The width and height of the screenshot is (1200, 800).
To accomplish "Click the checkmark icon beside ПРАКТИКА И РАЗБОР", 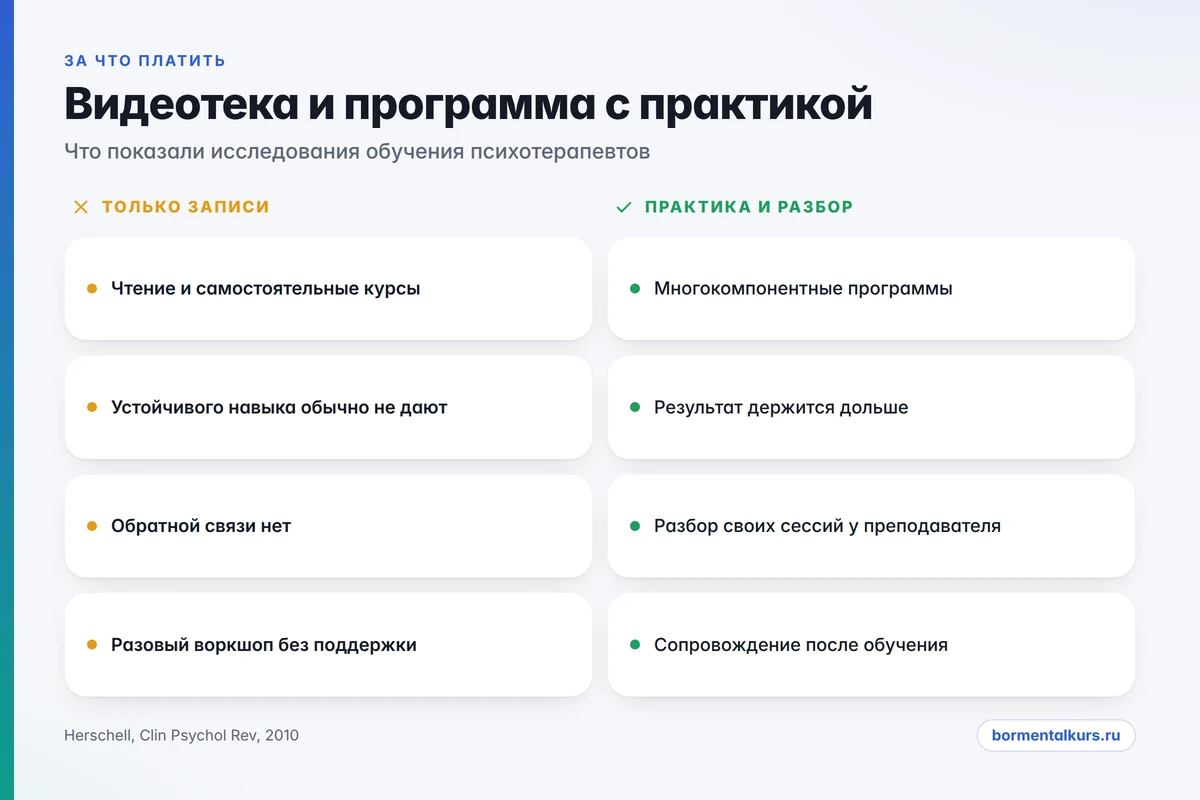I will [624, 207].
